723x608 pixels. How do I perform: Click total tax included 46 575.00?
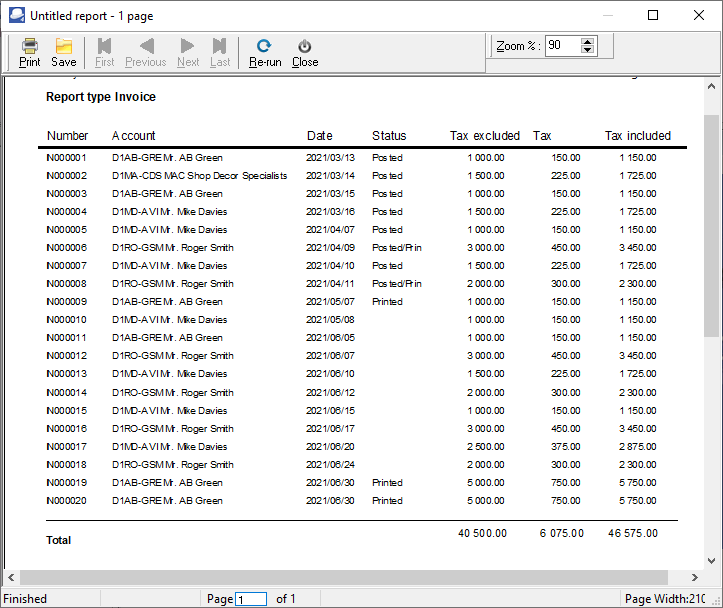(x=633, y=533)
